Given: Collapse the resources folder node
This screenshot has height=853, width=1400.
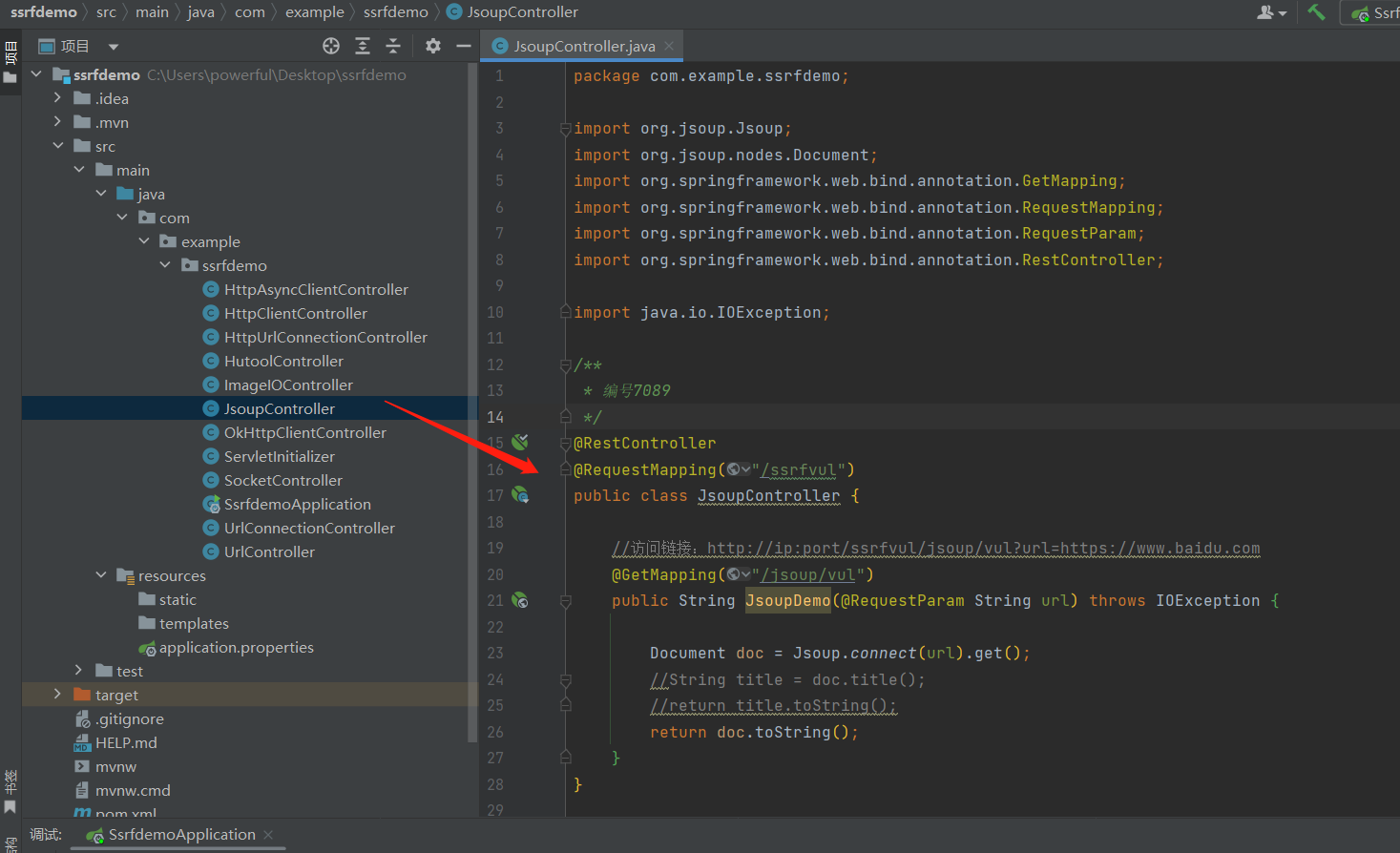Looking at the screenshot, I should (x=101, y=574).
